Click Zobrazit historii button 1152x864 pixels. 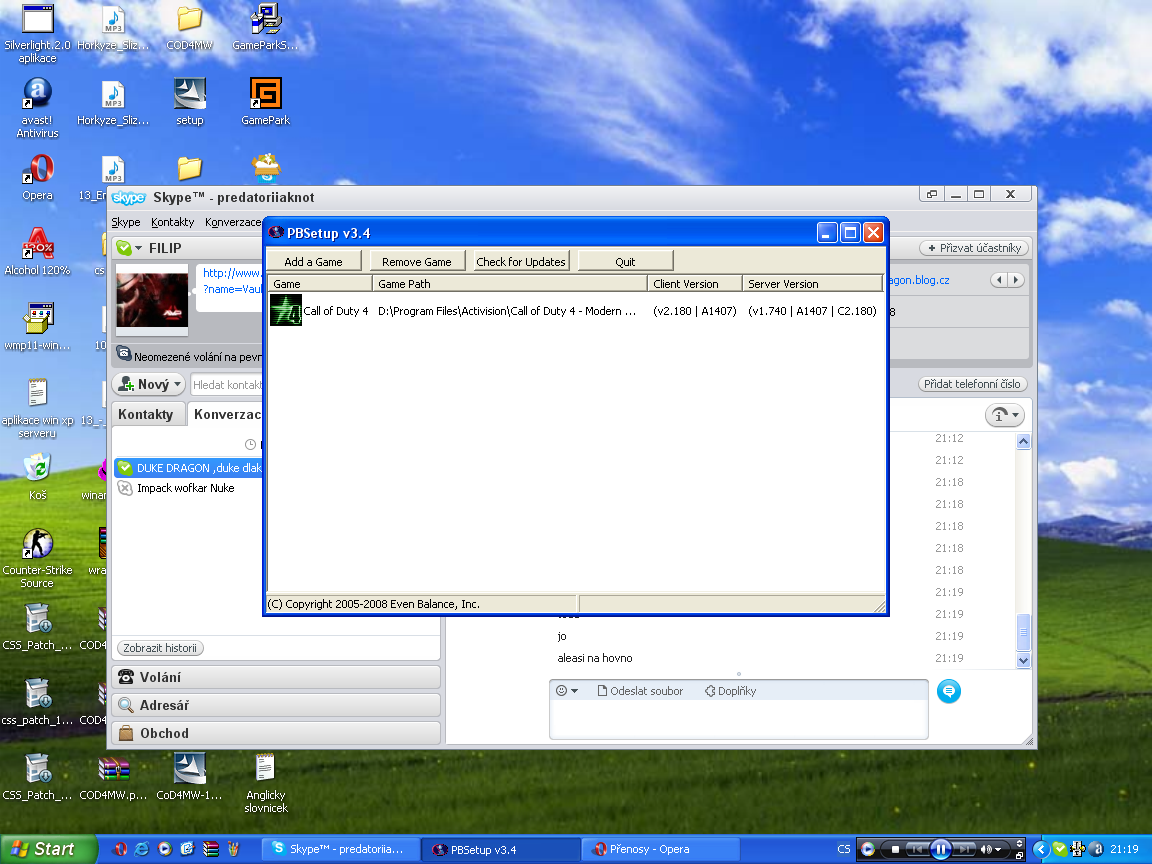click(160, 648)
